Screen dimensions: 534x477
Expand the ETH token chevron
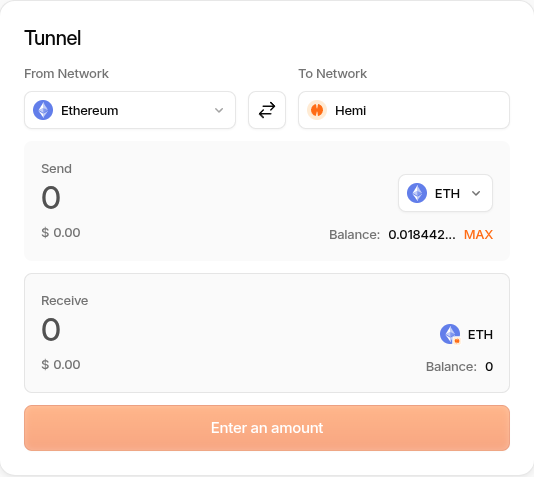click(476, 193)
